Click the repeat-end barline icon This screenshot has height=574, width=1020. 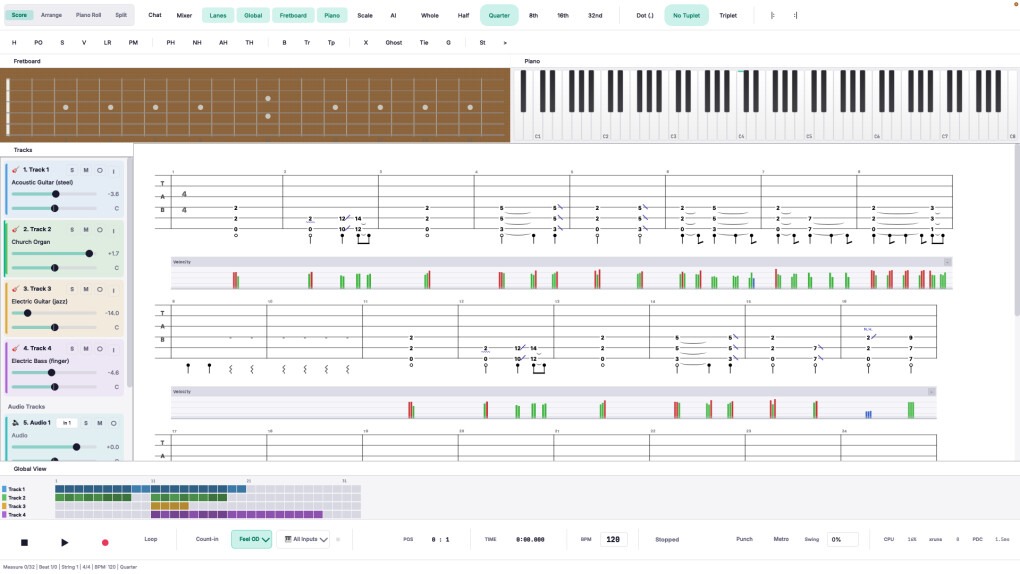coord(795,15)
